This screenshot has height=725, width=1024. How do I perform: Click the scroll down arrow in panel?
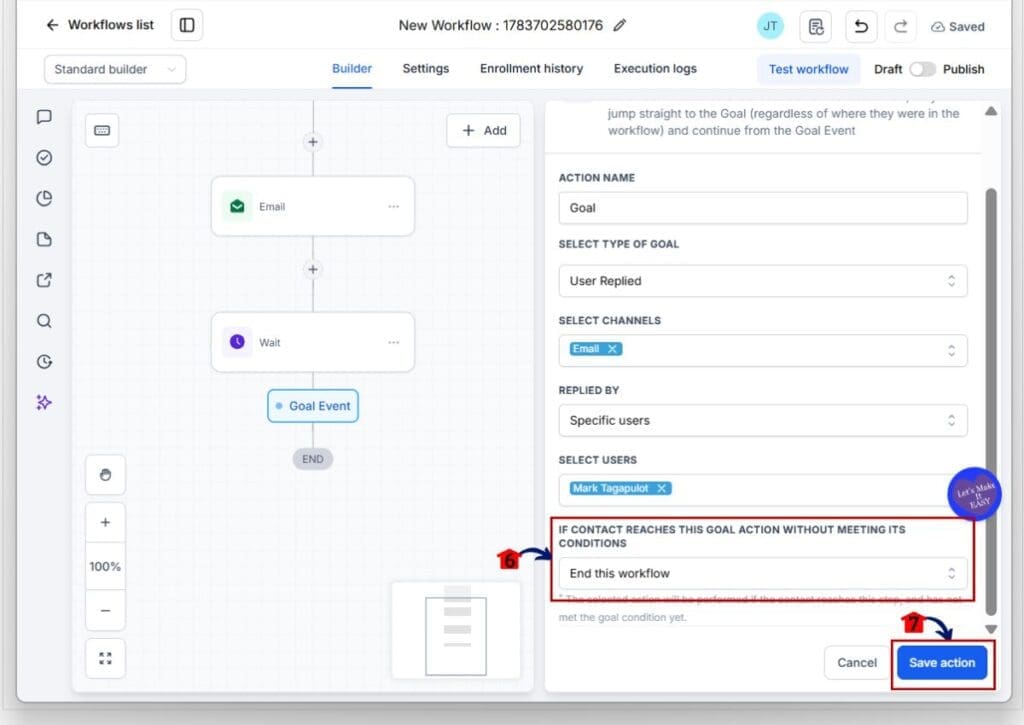pyautogui.click(x=991, y=630)
